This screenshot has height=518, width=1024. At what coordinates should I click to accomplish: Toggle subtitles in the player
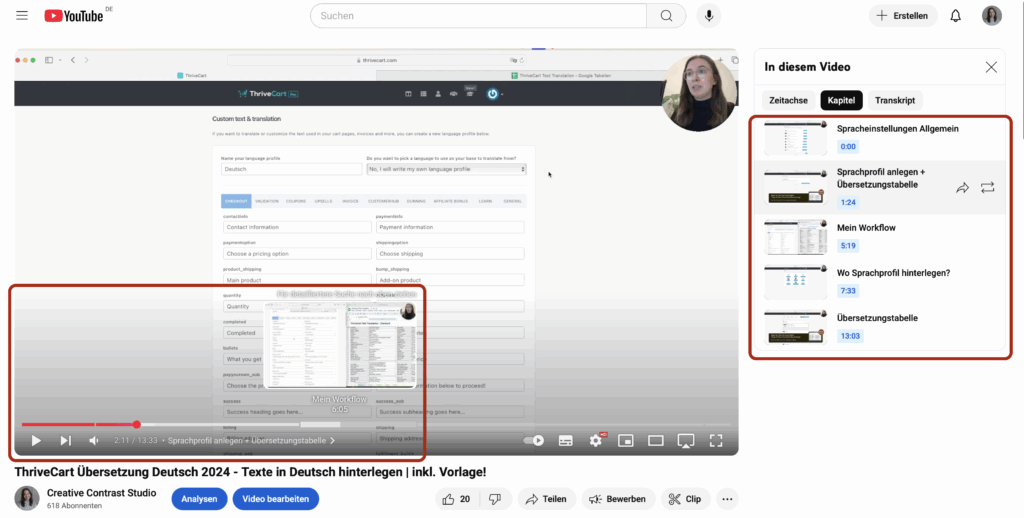tap(566, 441)
